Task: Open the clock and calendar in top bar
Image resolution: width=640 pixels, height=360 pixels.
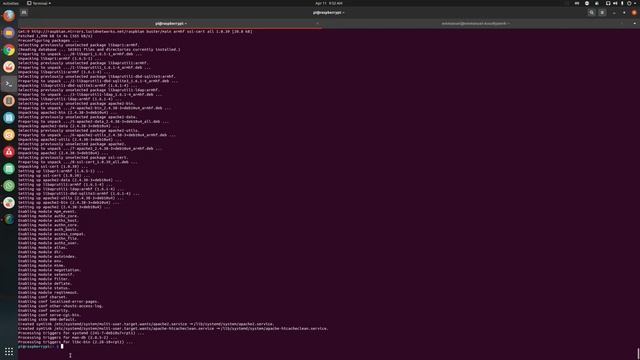Action: pos(329,3)
